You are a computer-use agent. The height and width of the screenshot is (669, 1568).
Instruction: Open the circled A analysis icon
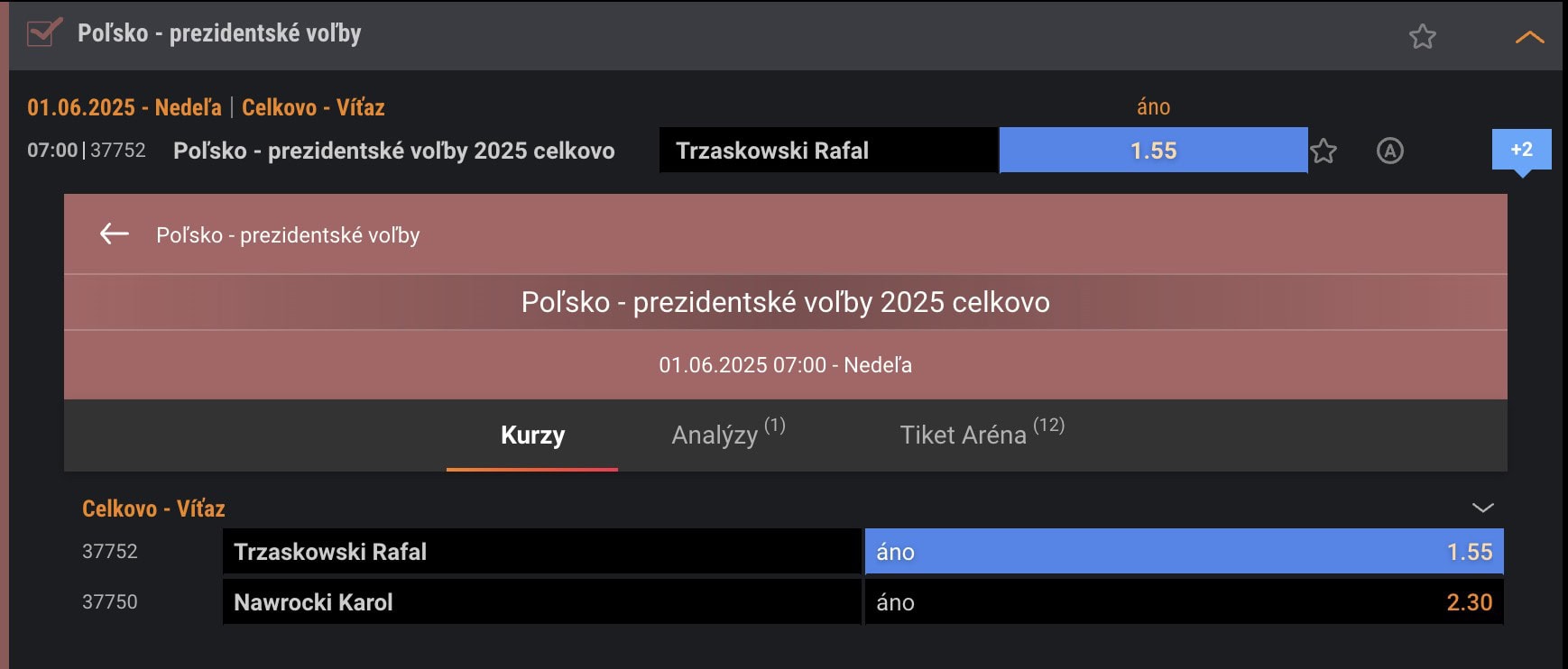[x=1389, y=151]
